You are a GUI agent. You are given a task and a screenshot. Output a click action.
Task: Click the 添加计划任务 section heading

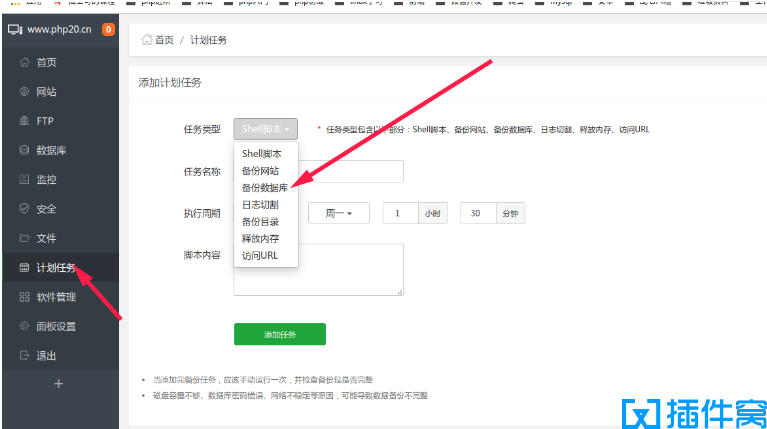click(170, 83)
